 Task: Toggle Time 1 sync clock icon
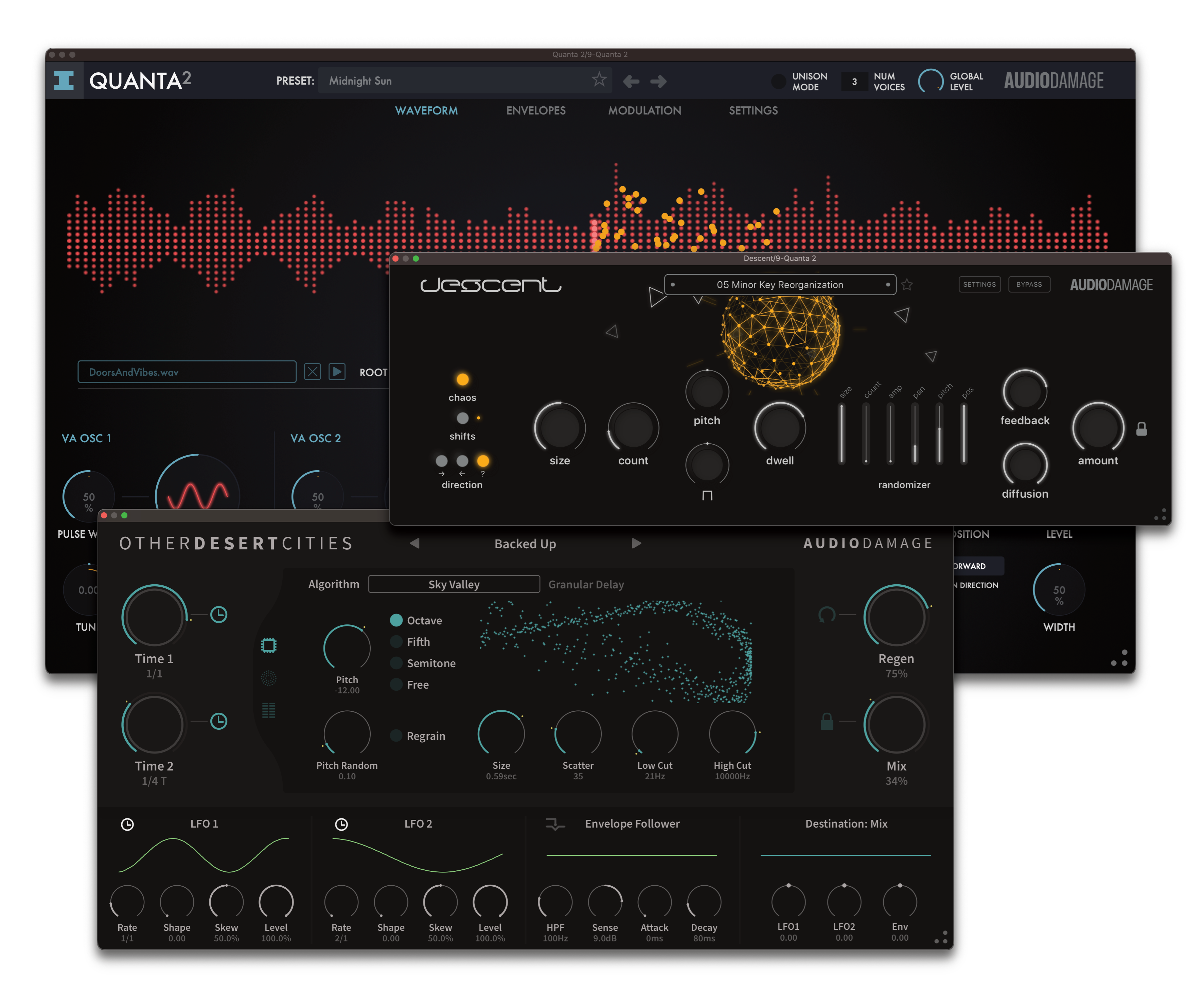218,615
